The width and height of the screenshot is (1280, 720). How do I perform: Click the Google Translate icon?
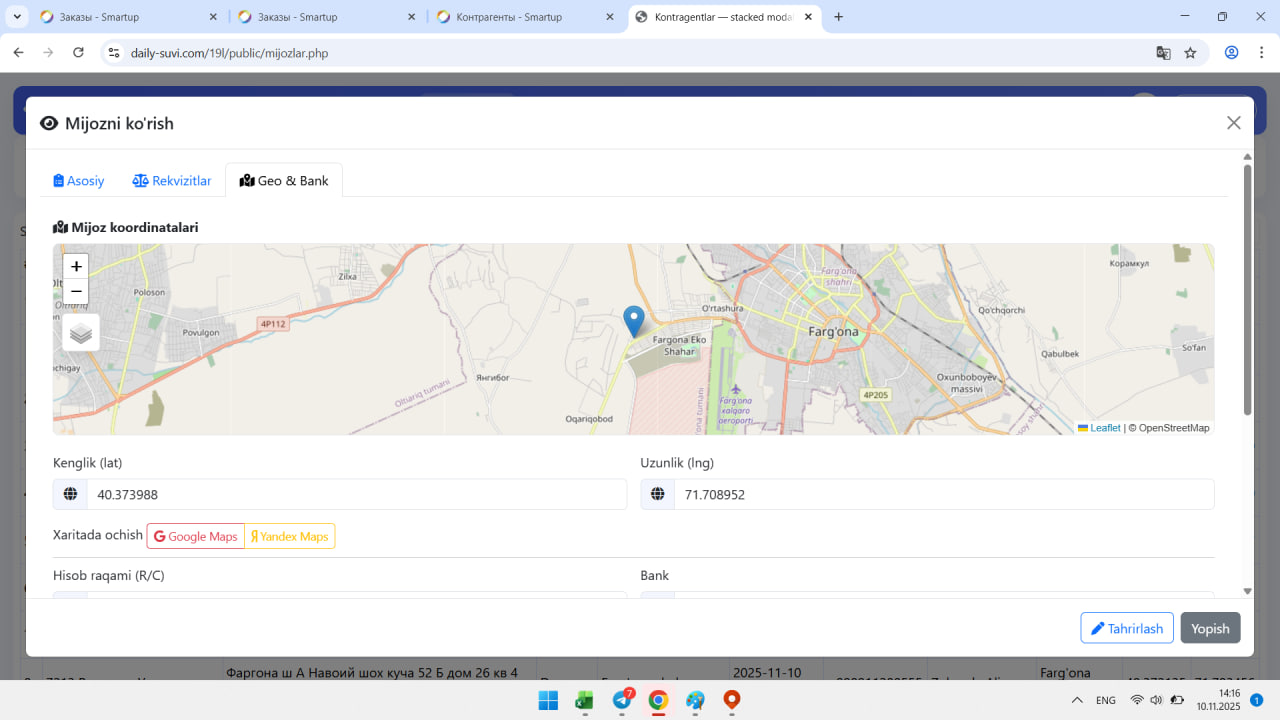pyautogui.click(x=1163, y=53)
